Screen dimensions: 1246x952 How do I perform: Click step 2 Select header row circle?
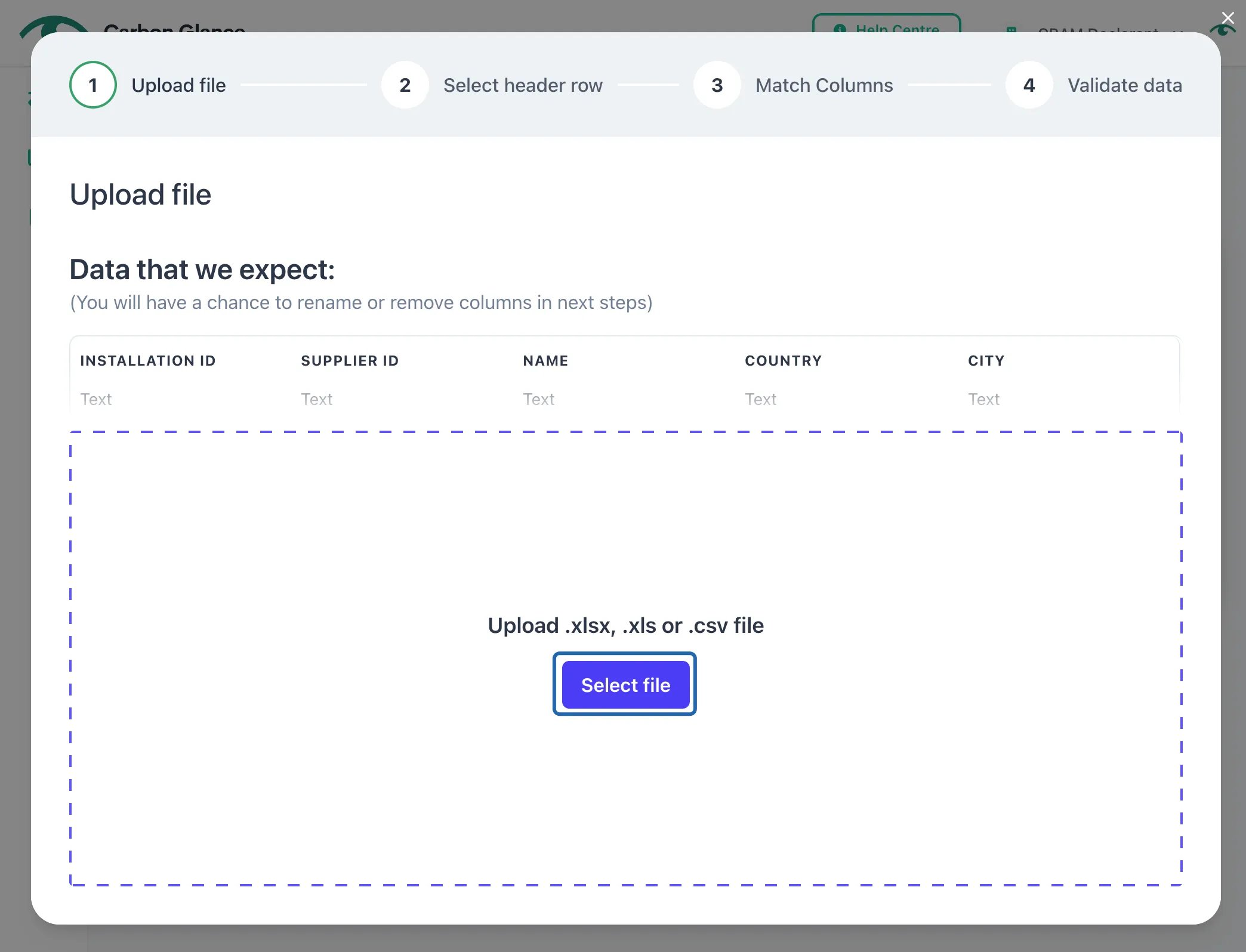(405, 85)
